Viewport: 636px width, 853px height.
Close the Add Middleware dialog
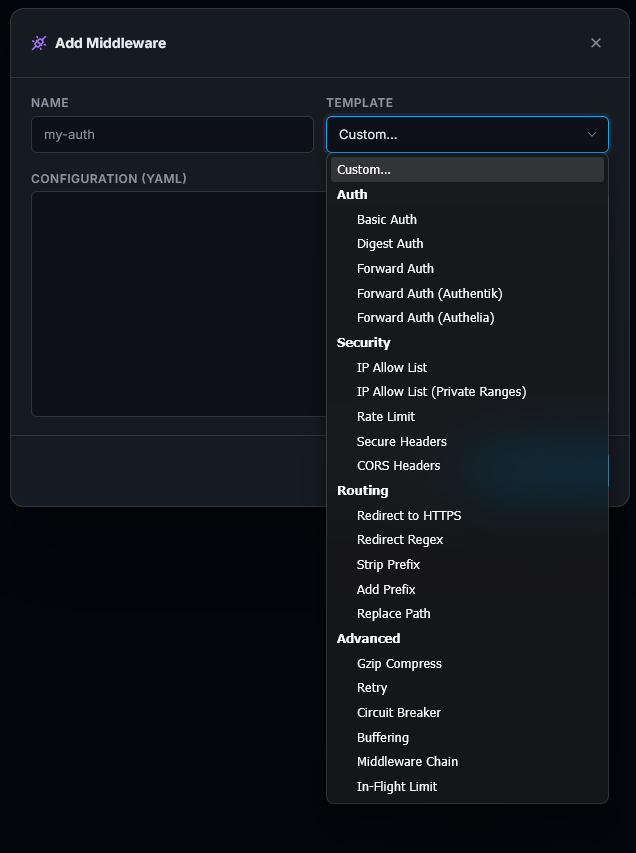596,43
